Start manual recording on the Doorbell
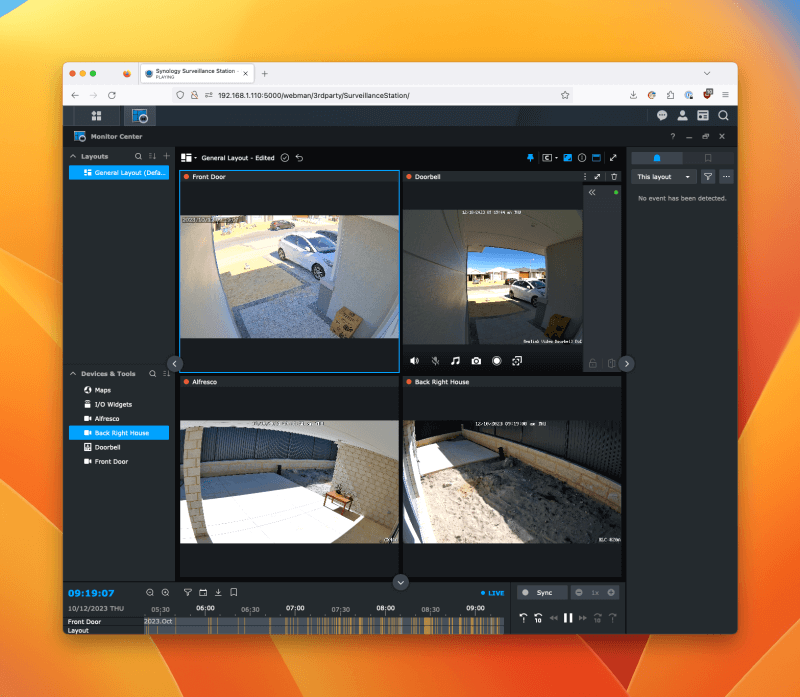800x697 pixels. pyautogui.click(x=496, y=361)
